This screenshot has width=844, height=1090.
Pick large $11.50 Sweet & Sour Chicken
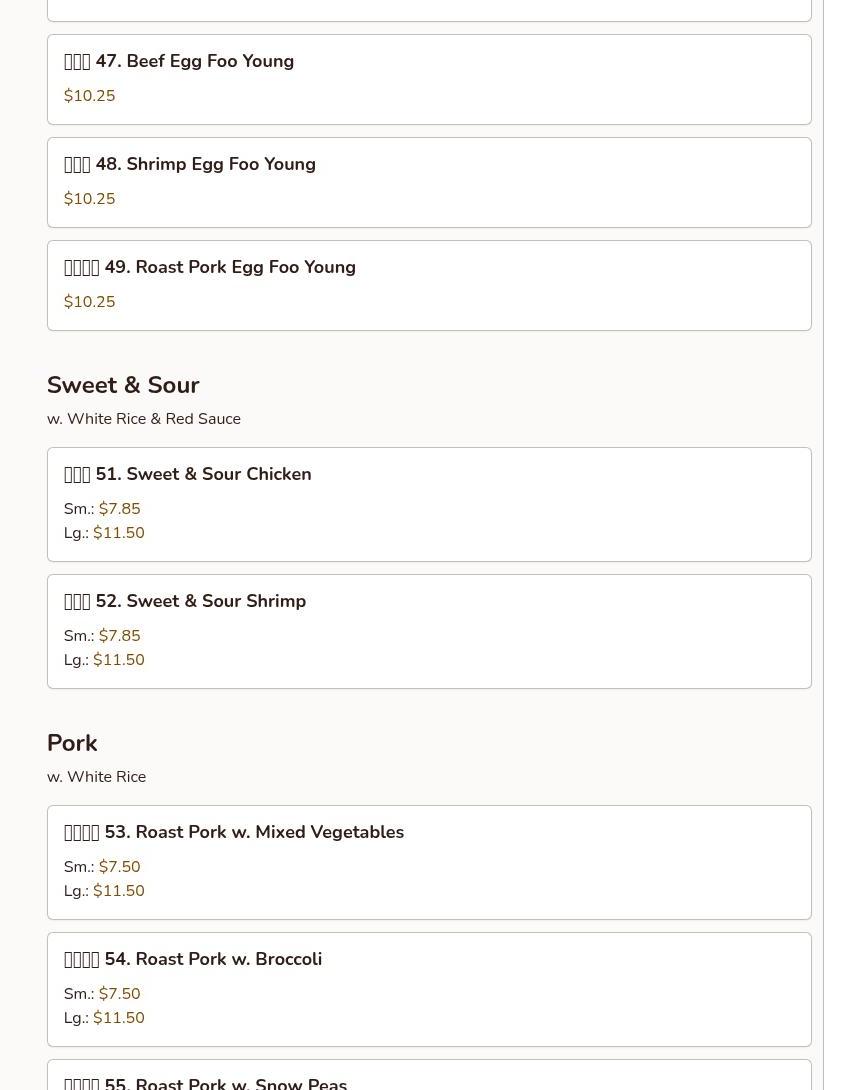click(118, 533)
